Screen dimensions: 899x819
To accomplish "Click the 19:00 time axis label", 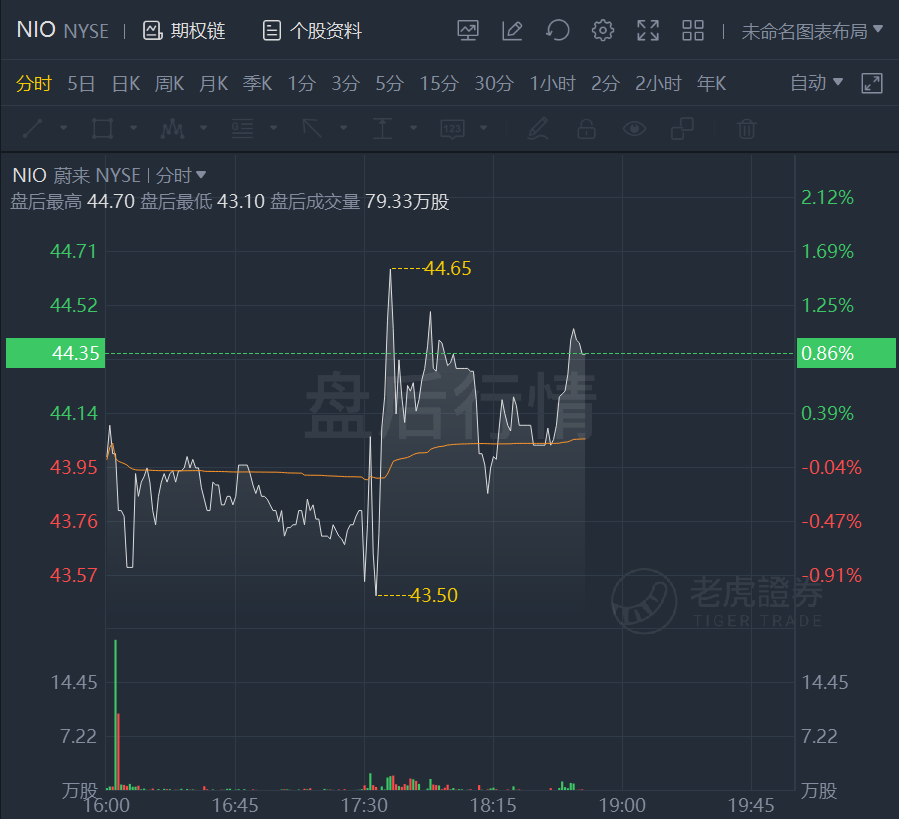I will point(622,805).
